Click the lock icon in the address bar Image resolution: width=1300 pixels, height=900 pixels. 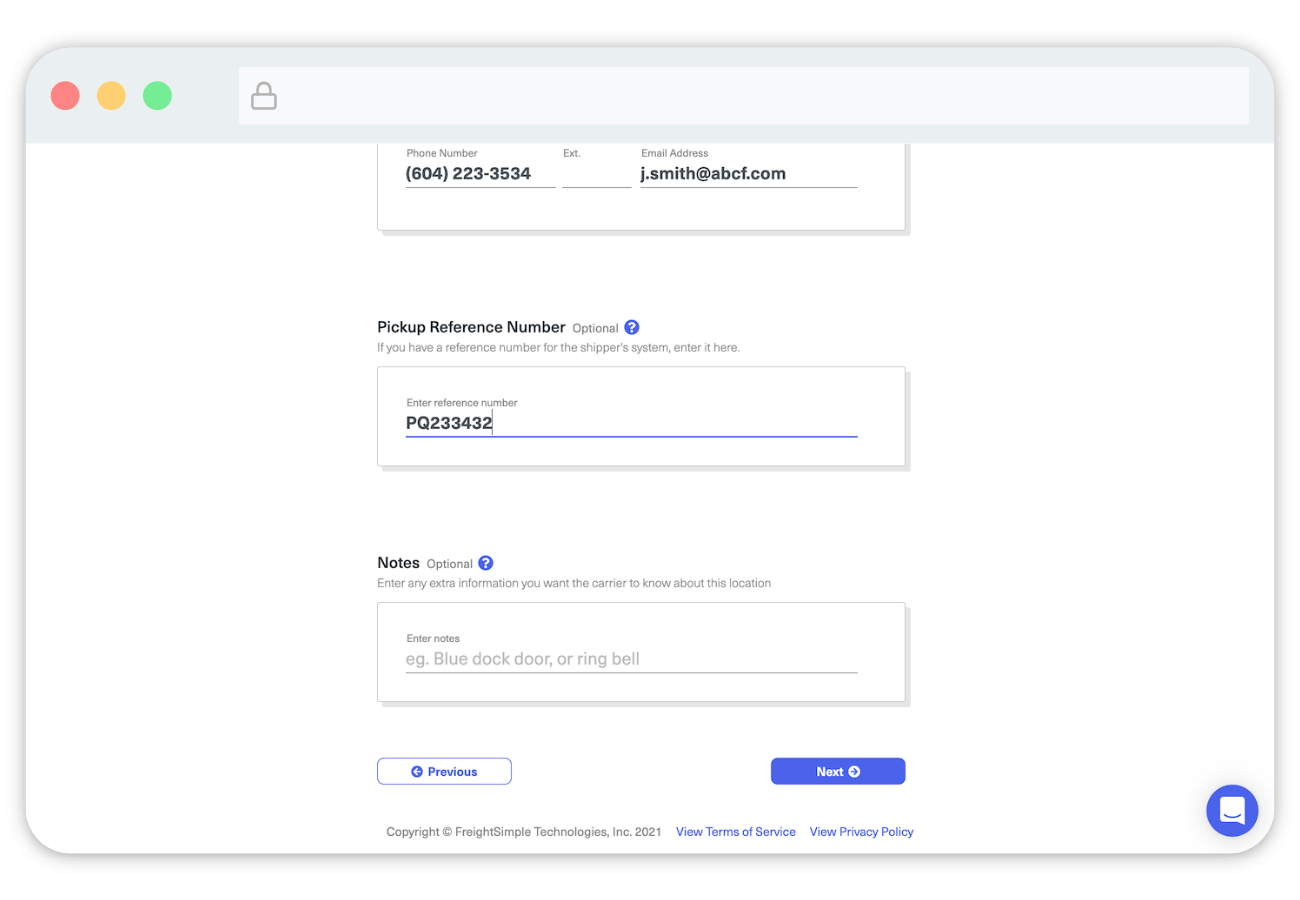pos(264,96)
